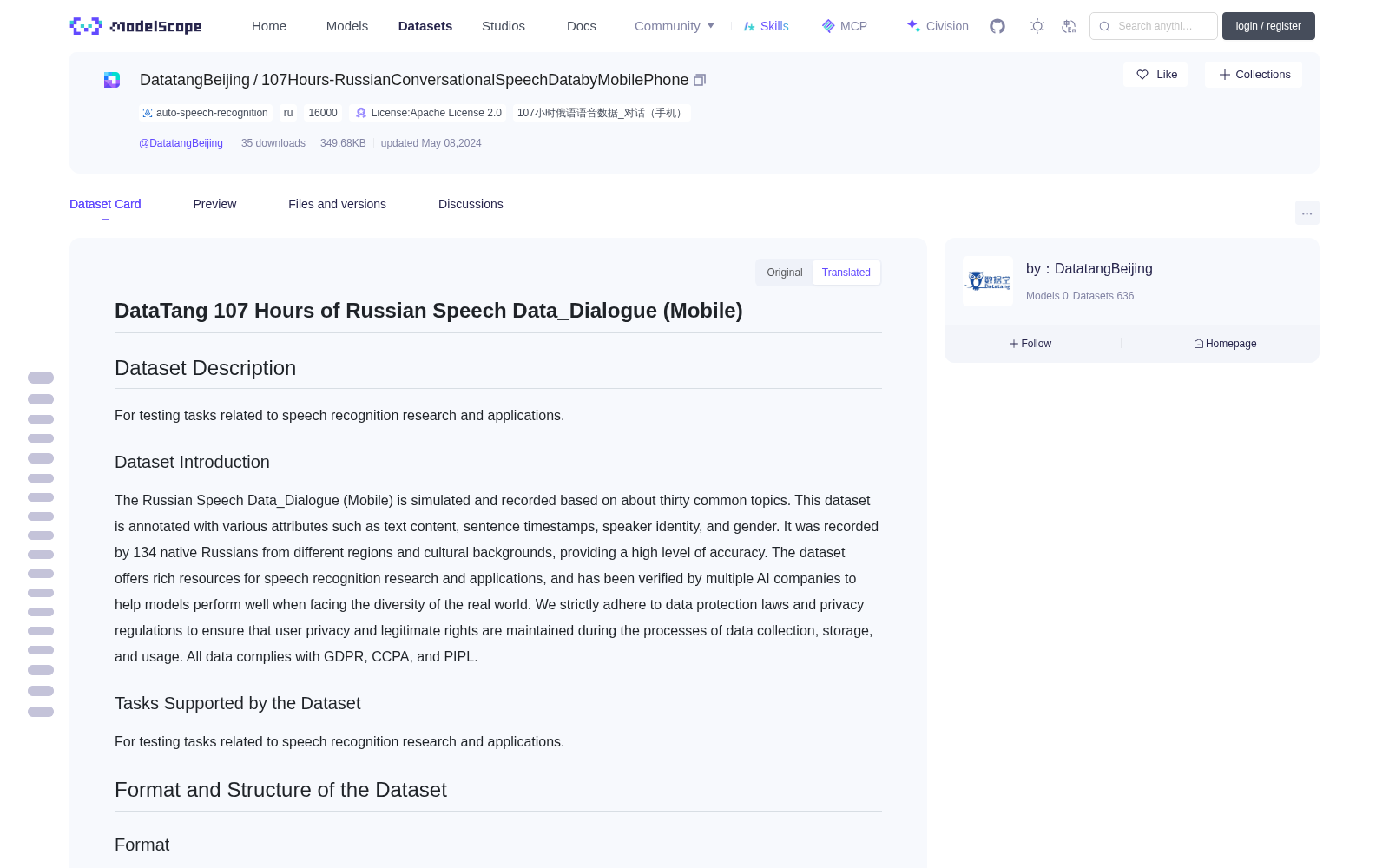
Task: Switch to the Preview tab
Action: (x=214, y=204)
